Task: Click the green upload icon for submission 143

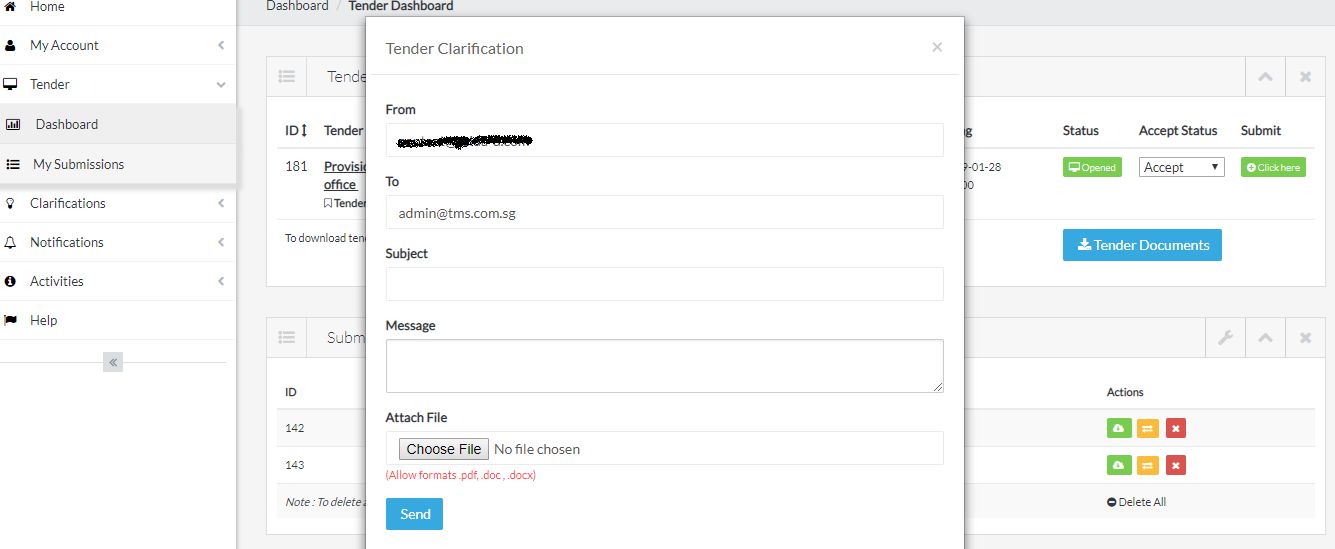Action: (x=1119, y=465)
